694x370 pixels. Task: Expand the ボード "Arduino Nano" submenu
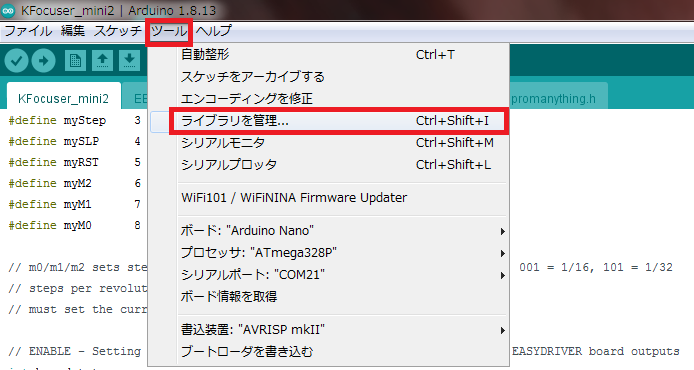[341, 231]
